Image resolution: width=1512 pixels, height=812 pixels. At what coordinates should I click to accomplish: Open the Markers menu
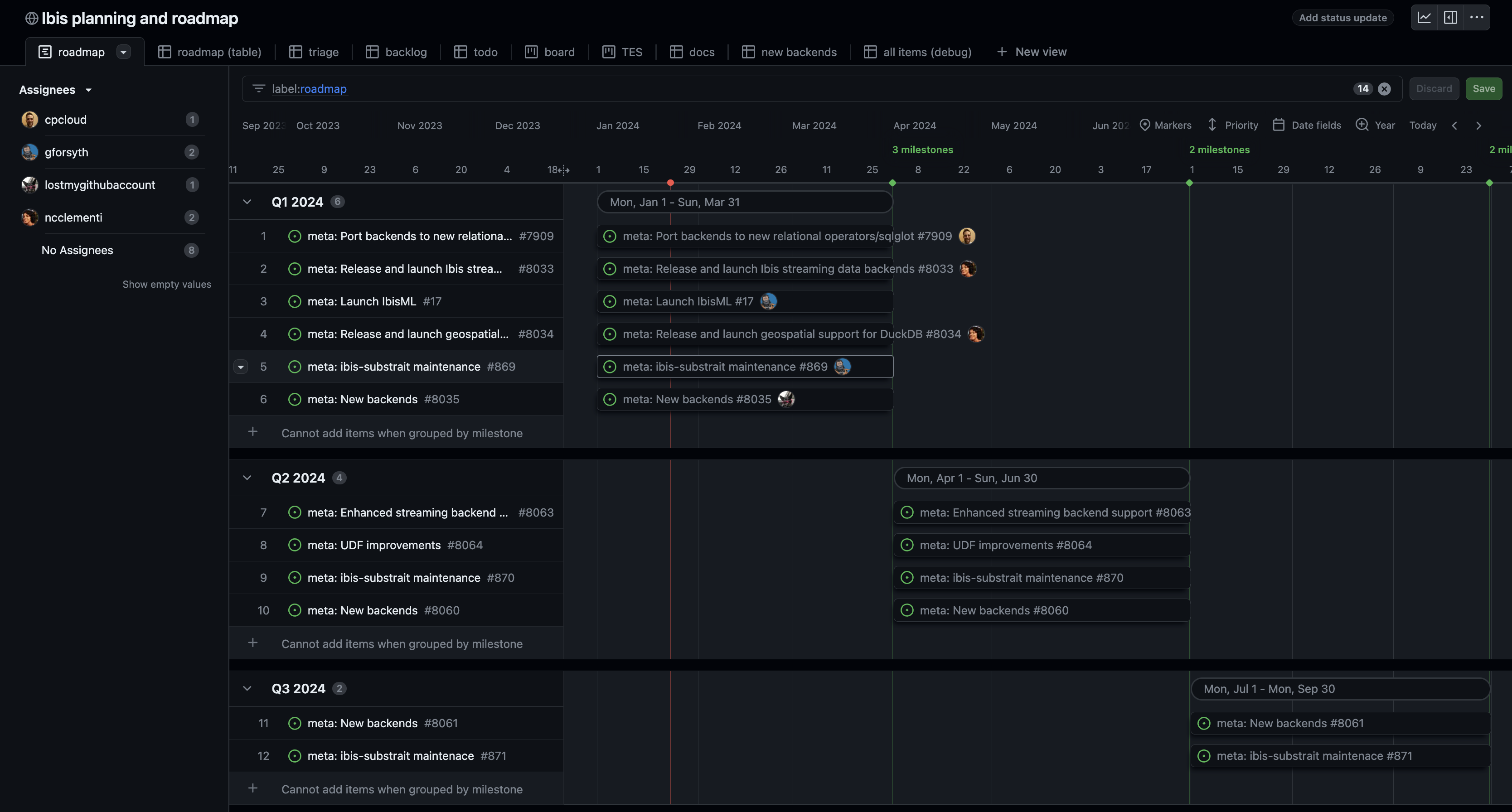coord(1165,125)
